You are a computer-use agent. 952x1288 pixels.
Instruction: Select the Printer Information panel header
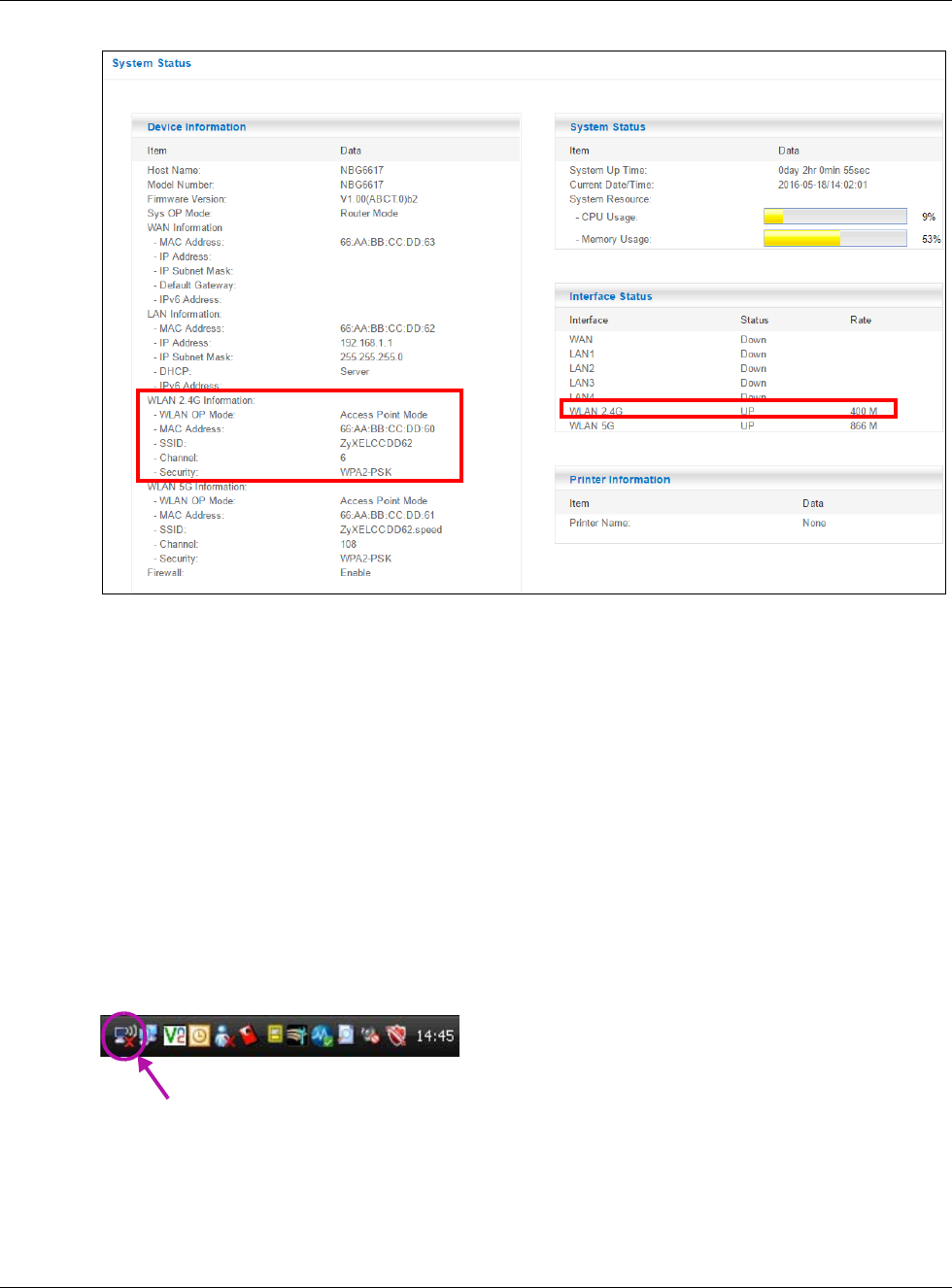749,480
